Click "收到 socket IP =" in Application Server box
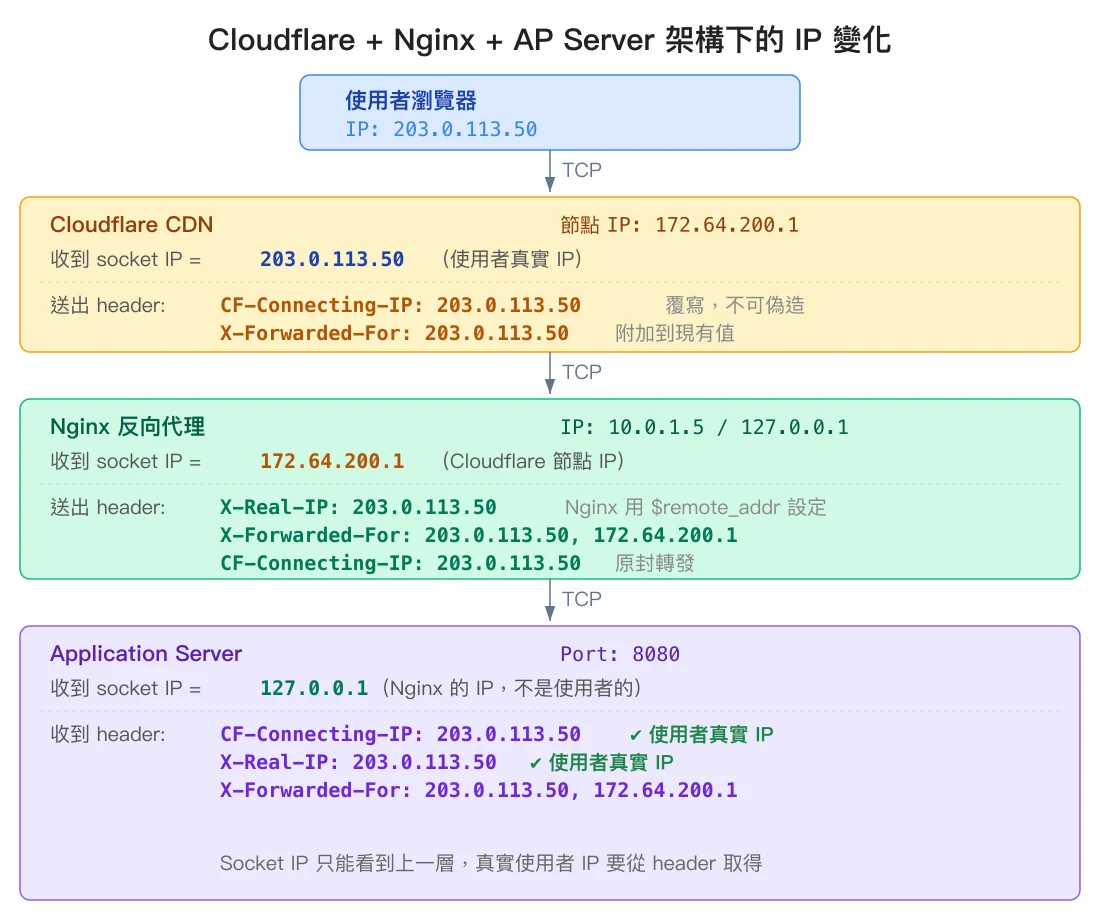 [x=126, y=688]
